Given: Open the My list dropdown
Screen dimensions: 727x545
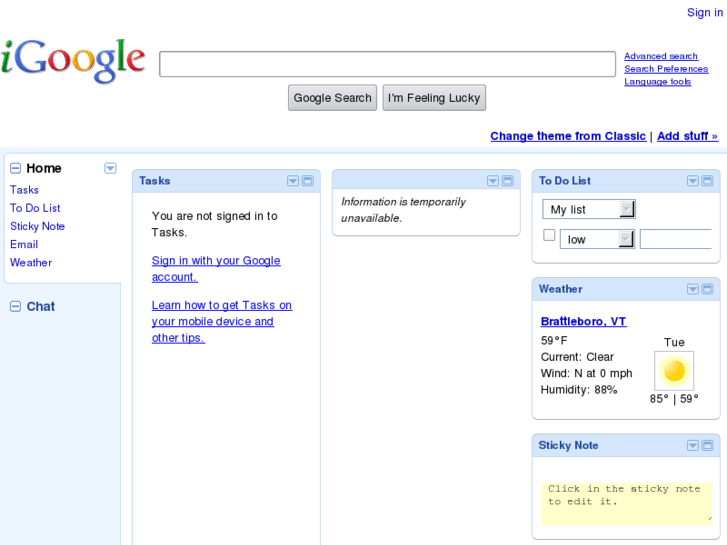Looking at the screenshot, I should pos(589,209).
